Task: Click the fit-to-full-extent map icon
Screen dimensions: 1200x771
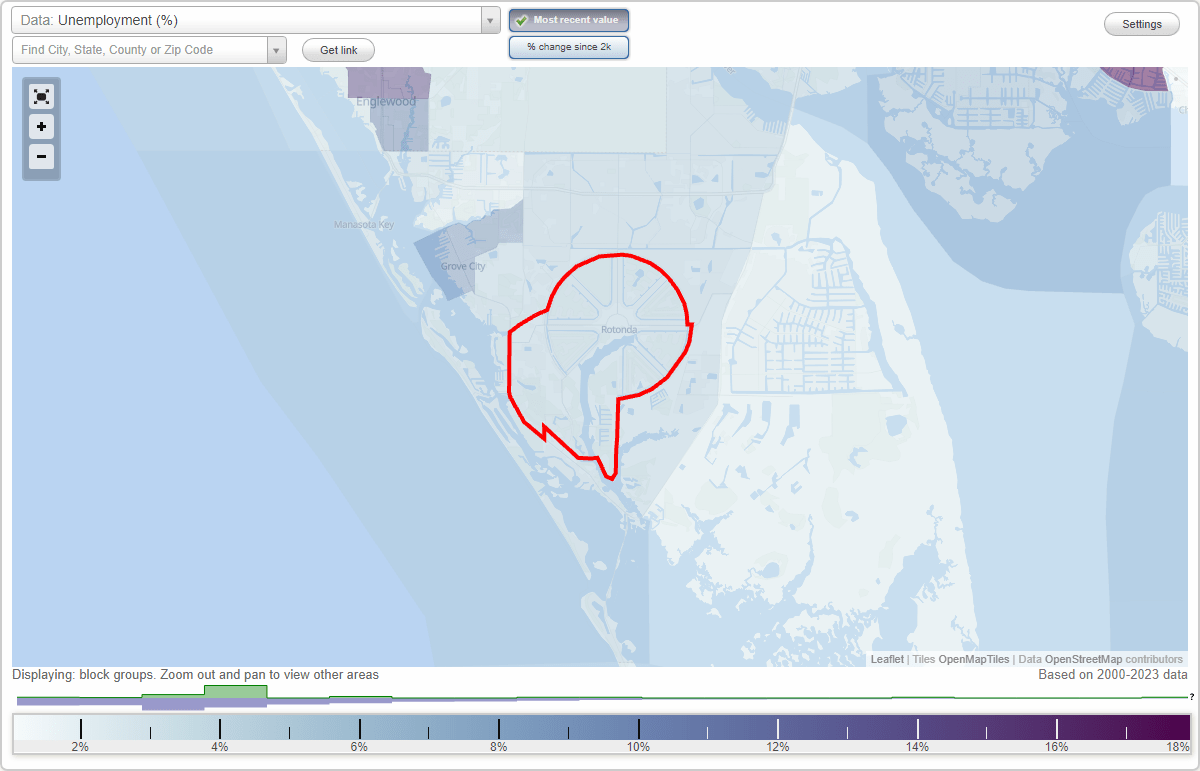Action: coord(41,96)
